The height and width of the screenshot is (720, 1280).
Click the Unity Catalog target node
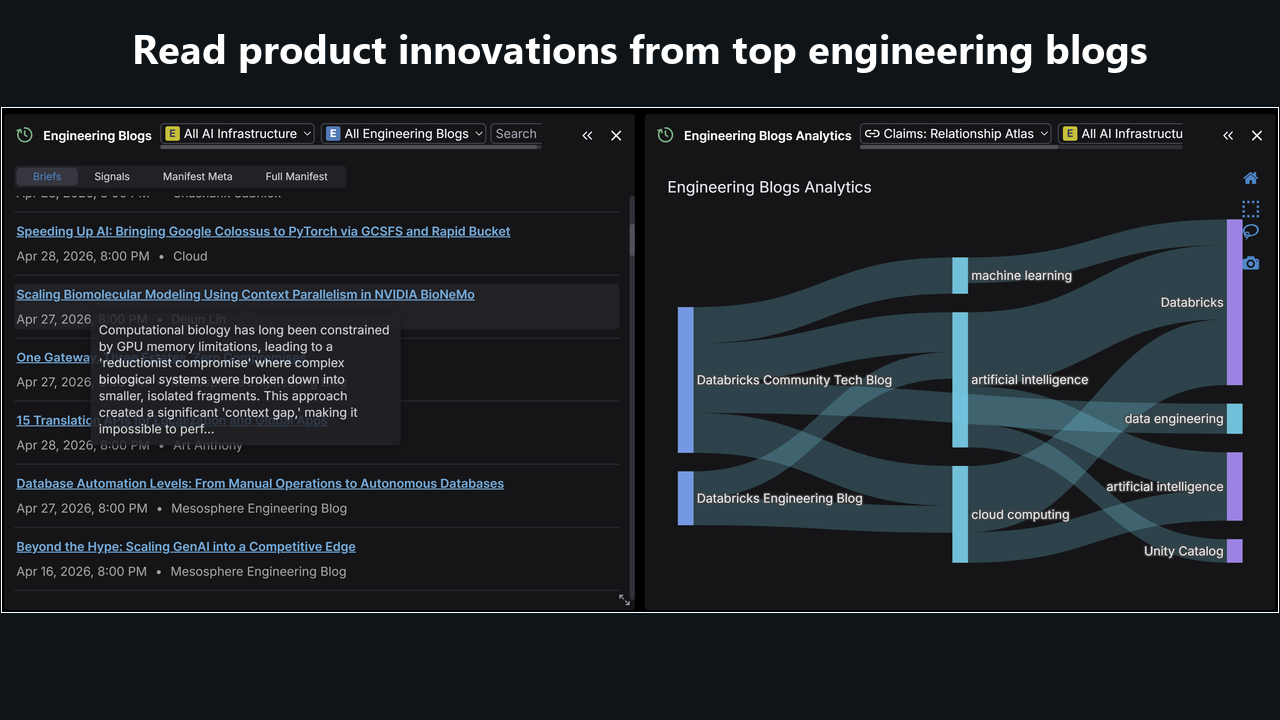click(x=1235, y=551)
